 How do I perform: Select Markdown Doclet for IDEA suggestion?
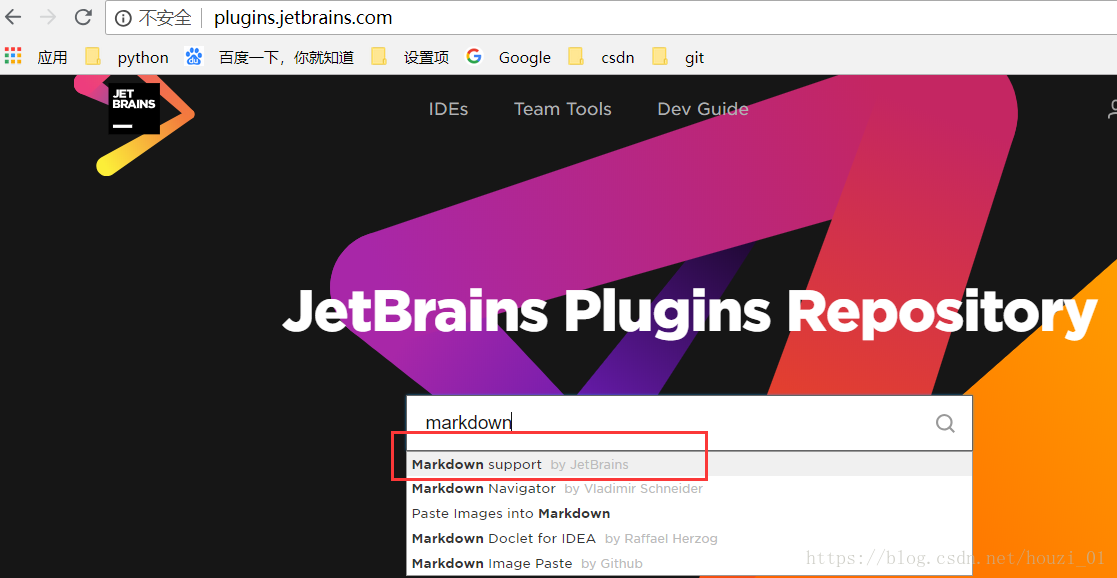pos(689,538)
